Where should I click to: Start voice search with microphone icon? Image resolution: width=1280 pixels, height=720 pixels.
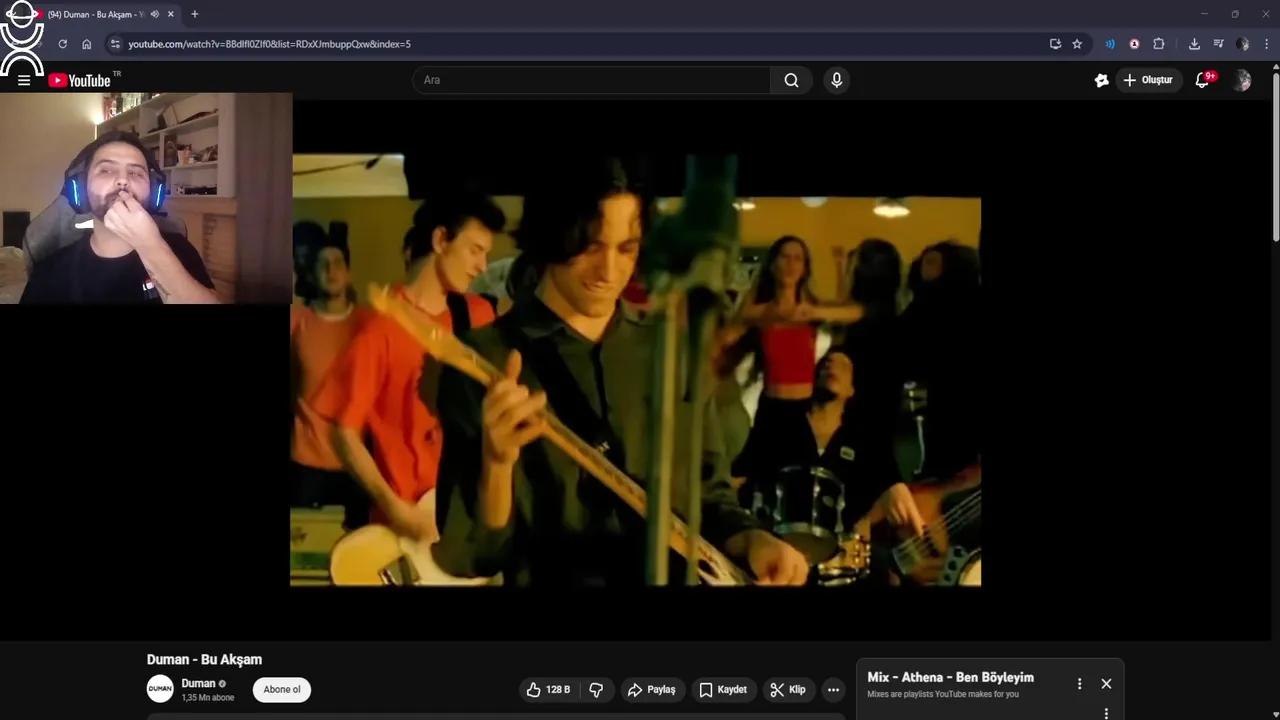coord(837,80)
